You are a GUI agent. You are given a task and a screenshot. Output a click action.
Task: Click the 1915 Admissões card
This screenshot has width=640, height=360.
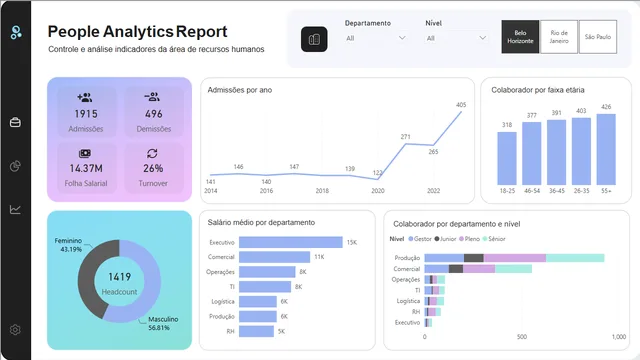point(86,112)
